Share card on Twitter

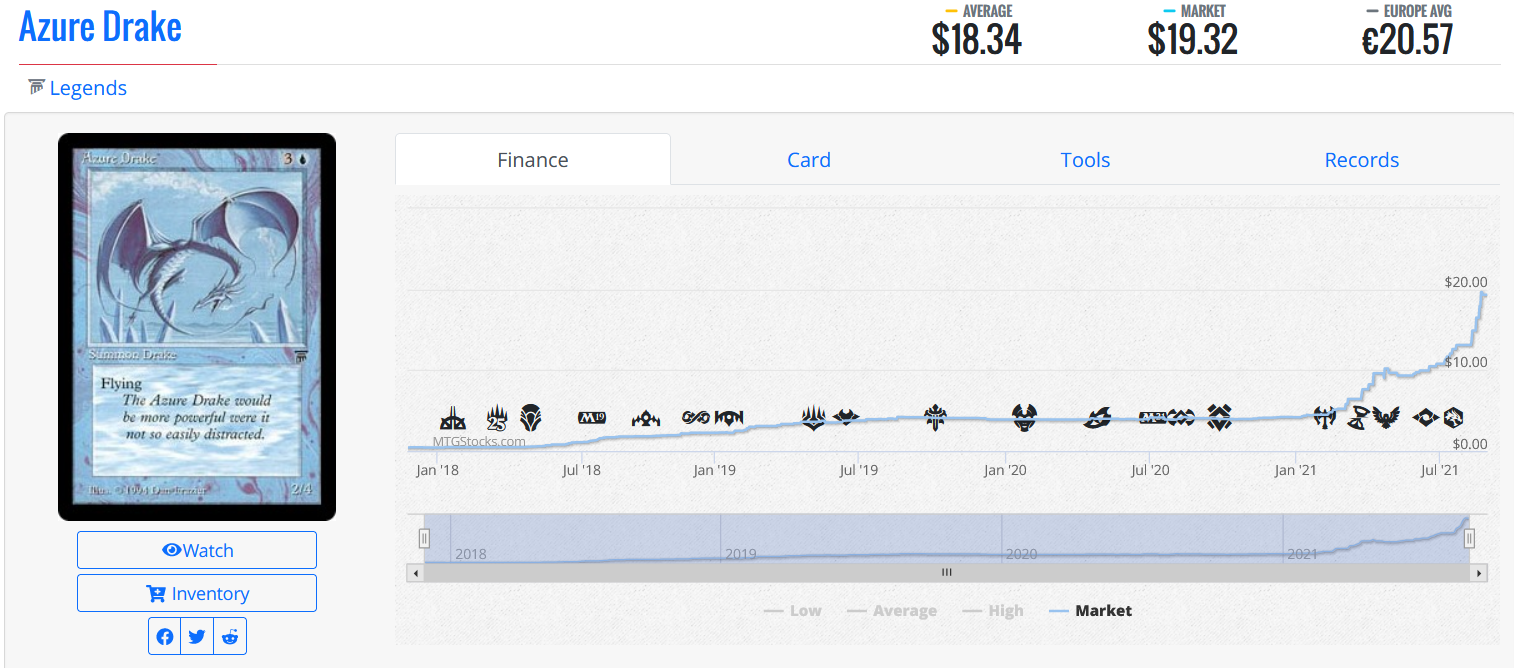197,637
